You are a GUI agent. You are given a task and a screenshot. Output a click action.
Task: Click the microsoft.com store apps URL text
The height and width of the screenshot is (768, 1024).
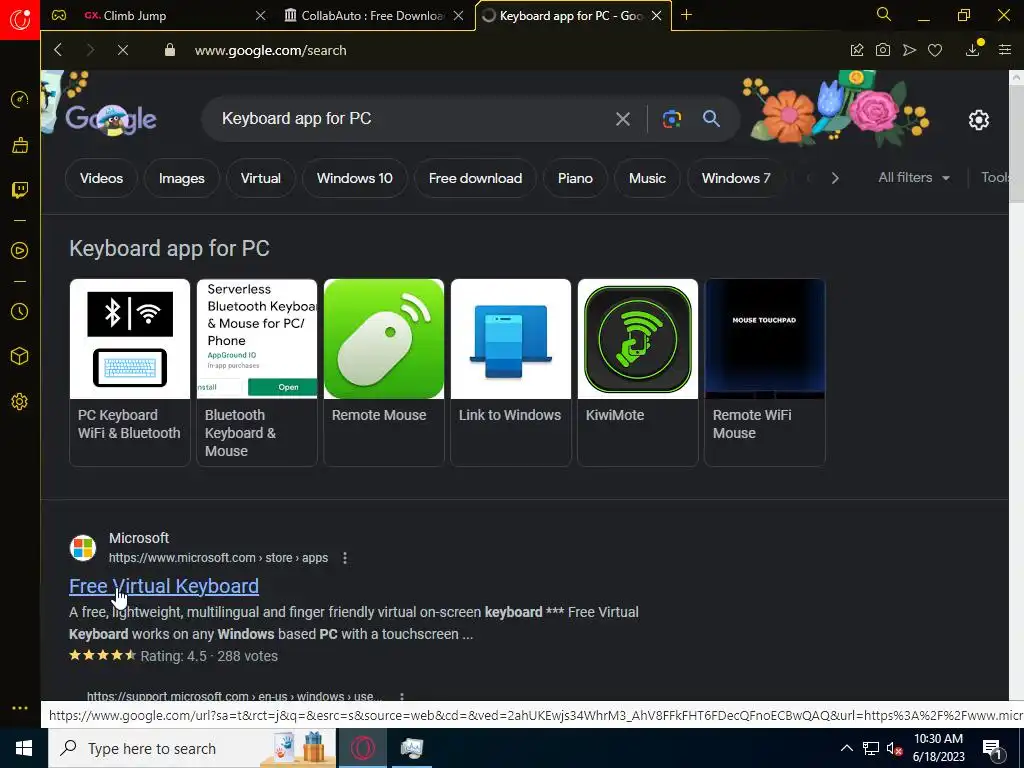[218, 558]
